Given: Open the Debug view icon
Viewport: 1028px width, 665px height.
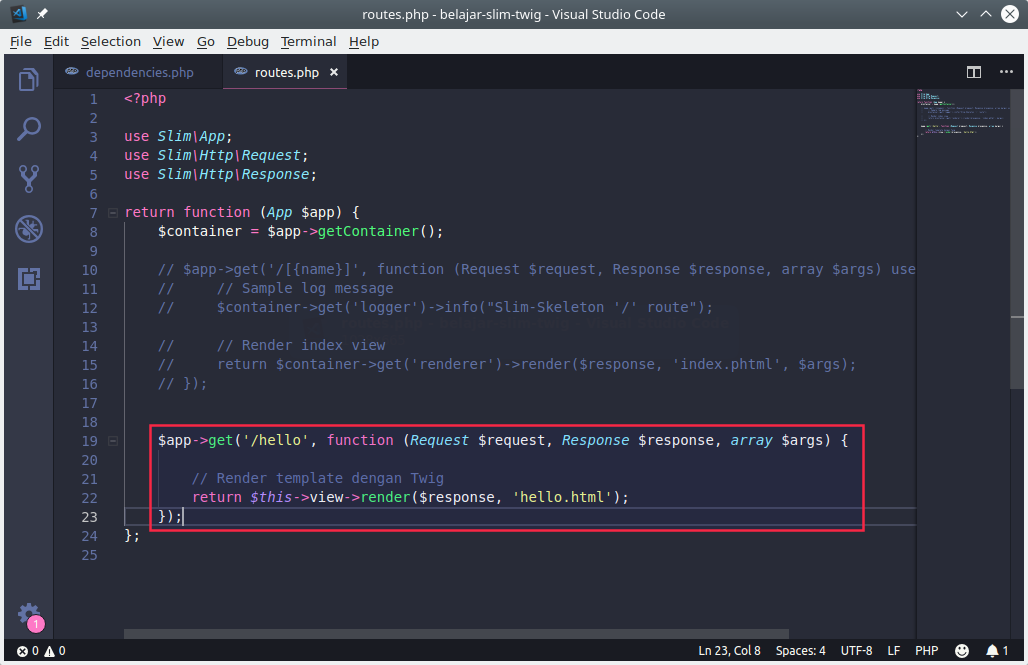Looking at the screenshot, I should click(x=29, y=229).
